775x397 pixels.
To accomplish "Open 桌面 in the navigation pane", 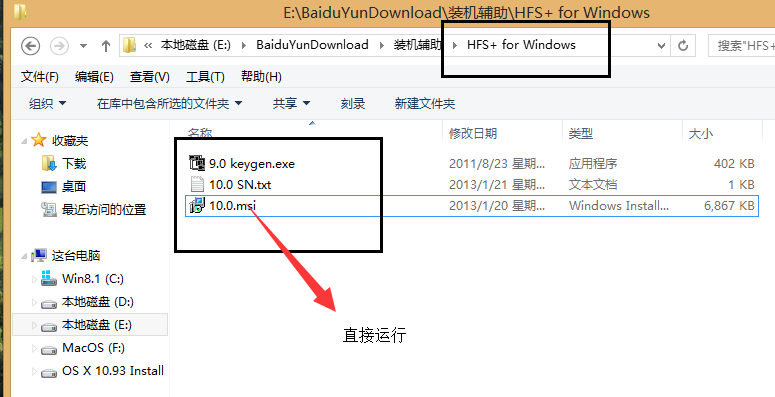I will 74,186.
